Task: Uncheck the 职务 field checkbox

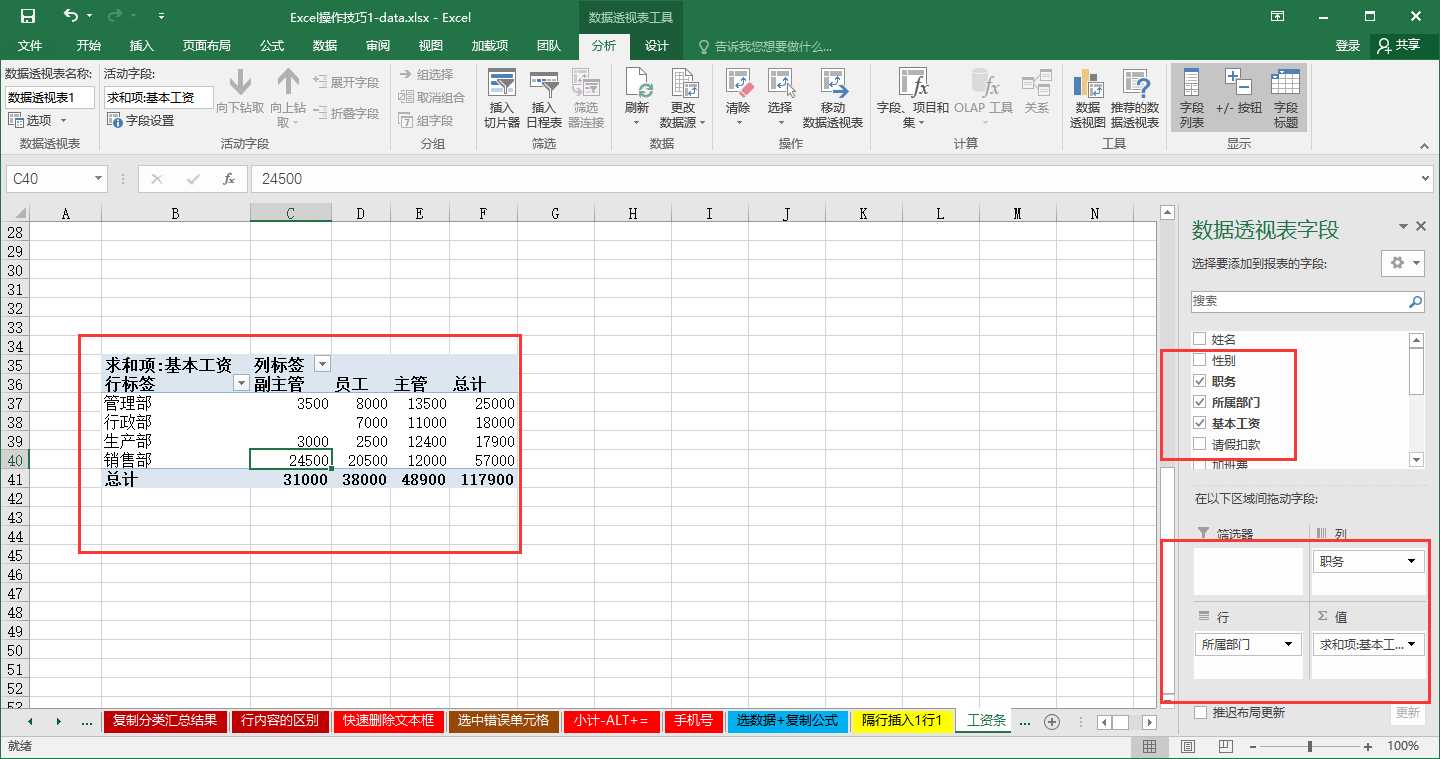Action: point(1200,381)
